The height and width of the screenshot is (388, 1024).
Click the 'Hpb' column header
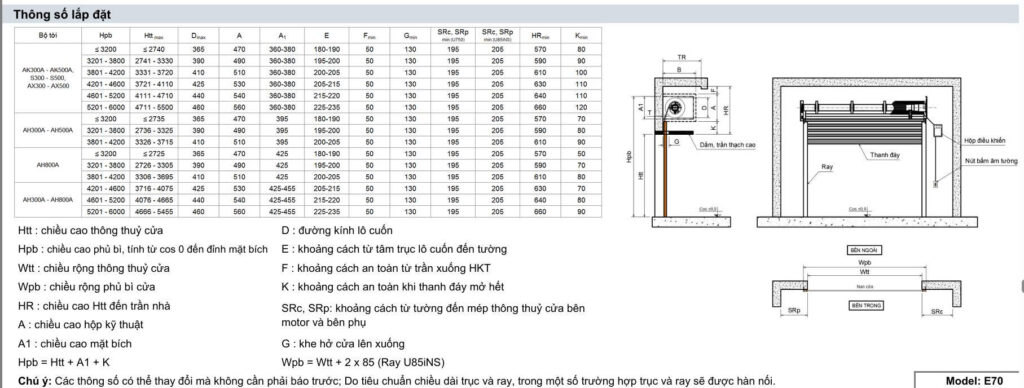[x=106, y=35]
